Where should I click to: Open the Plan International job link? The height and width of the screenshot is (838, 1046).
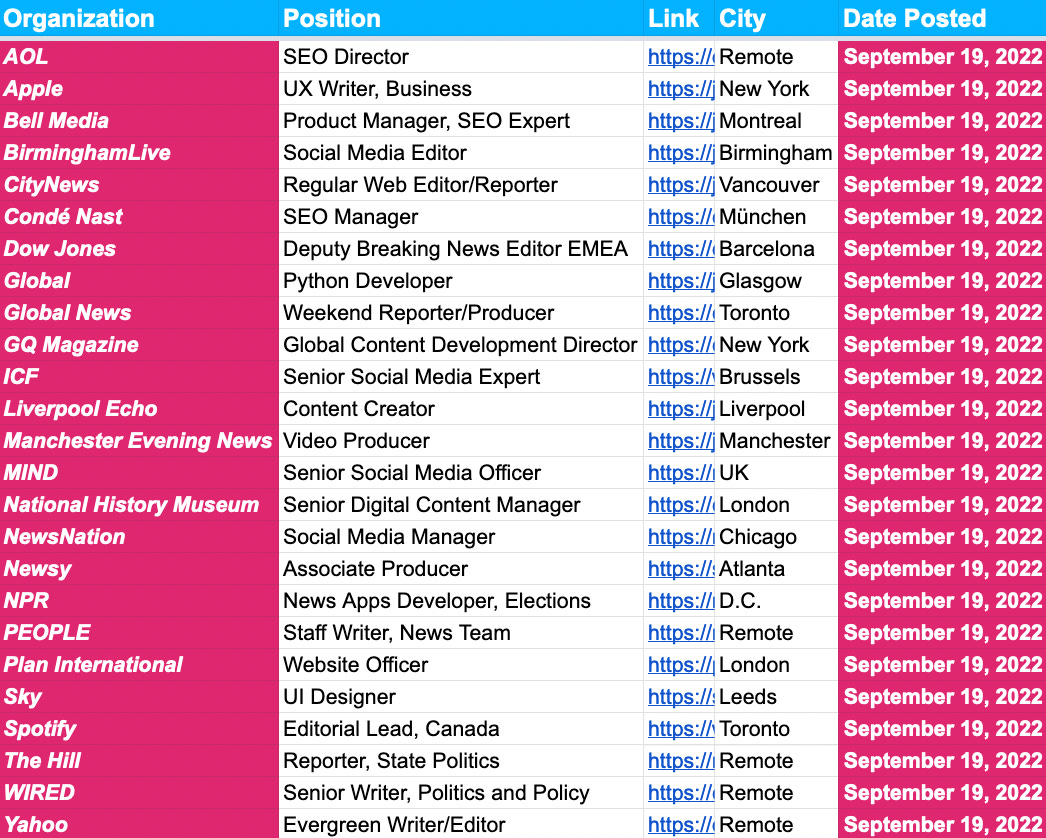click(680, 665)
